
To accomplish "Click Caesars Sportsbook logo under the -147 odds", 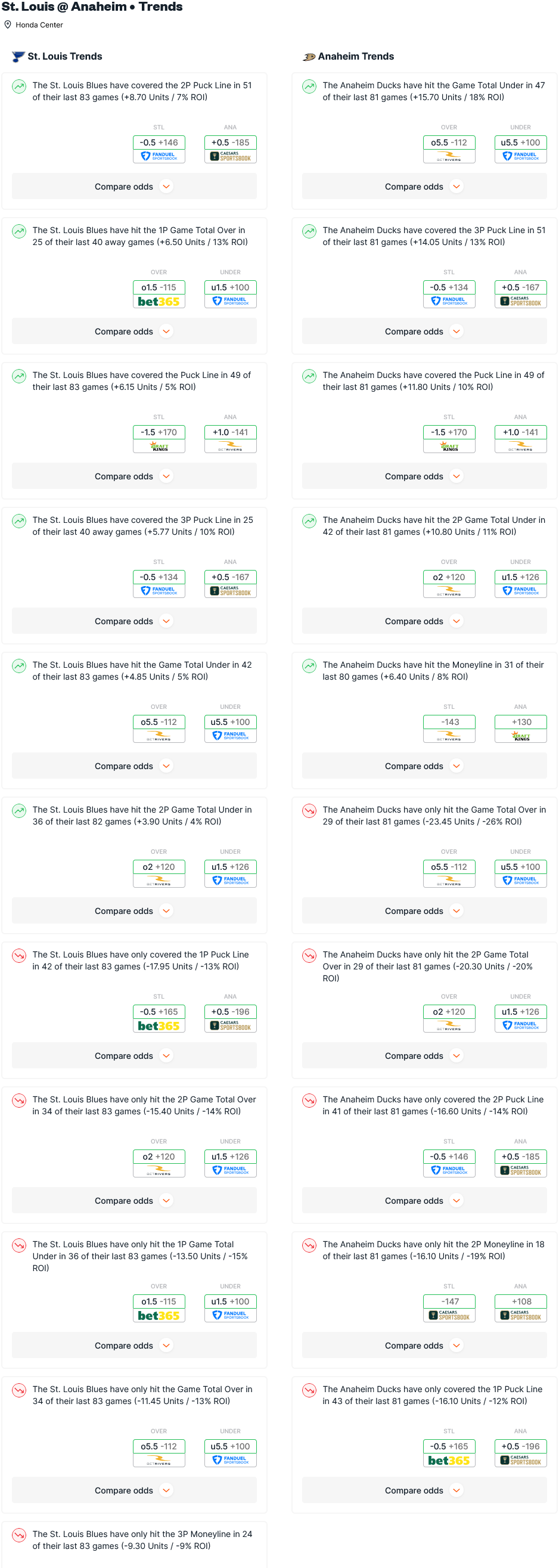I will [x=449, y=1316].
